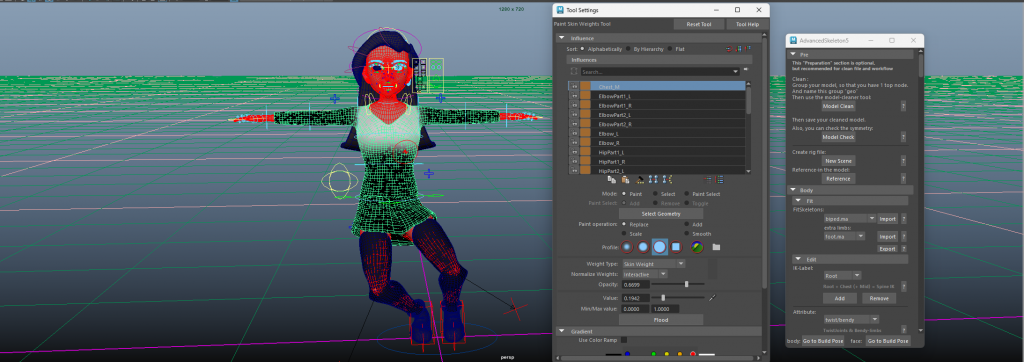Viewport: 1024px width, 362px height.
Task: Select Elbow_L influence row
Action: 656,133
